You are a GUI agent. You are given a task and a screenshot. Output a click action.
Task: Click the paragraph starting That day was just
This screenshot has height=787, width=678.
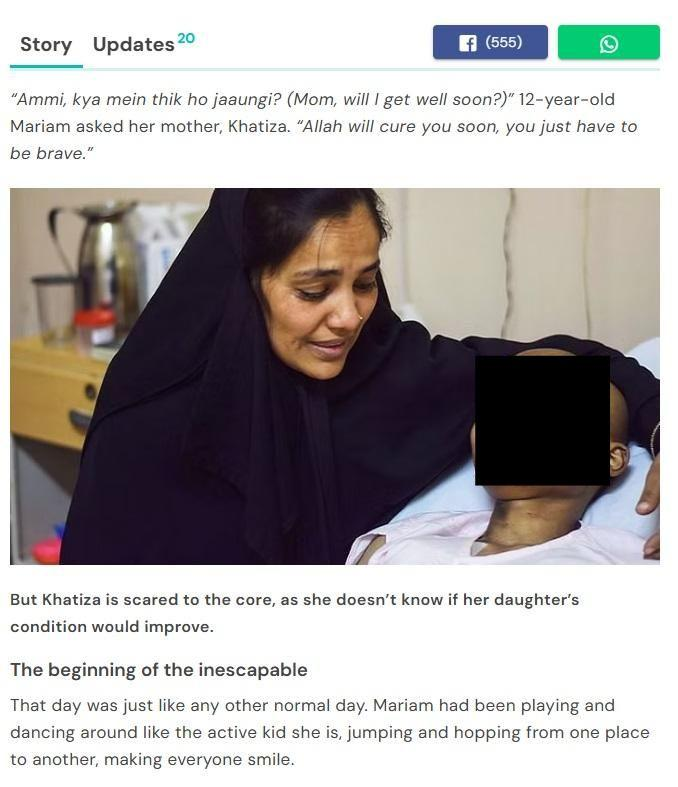[x=330, y=732]
